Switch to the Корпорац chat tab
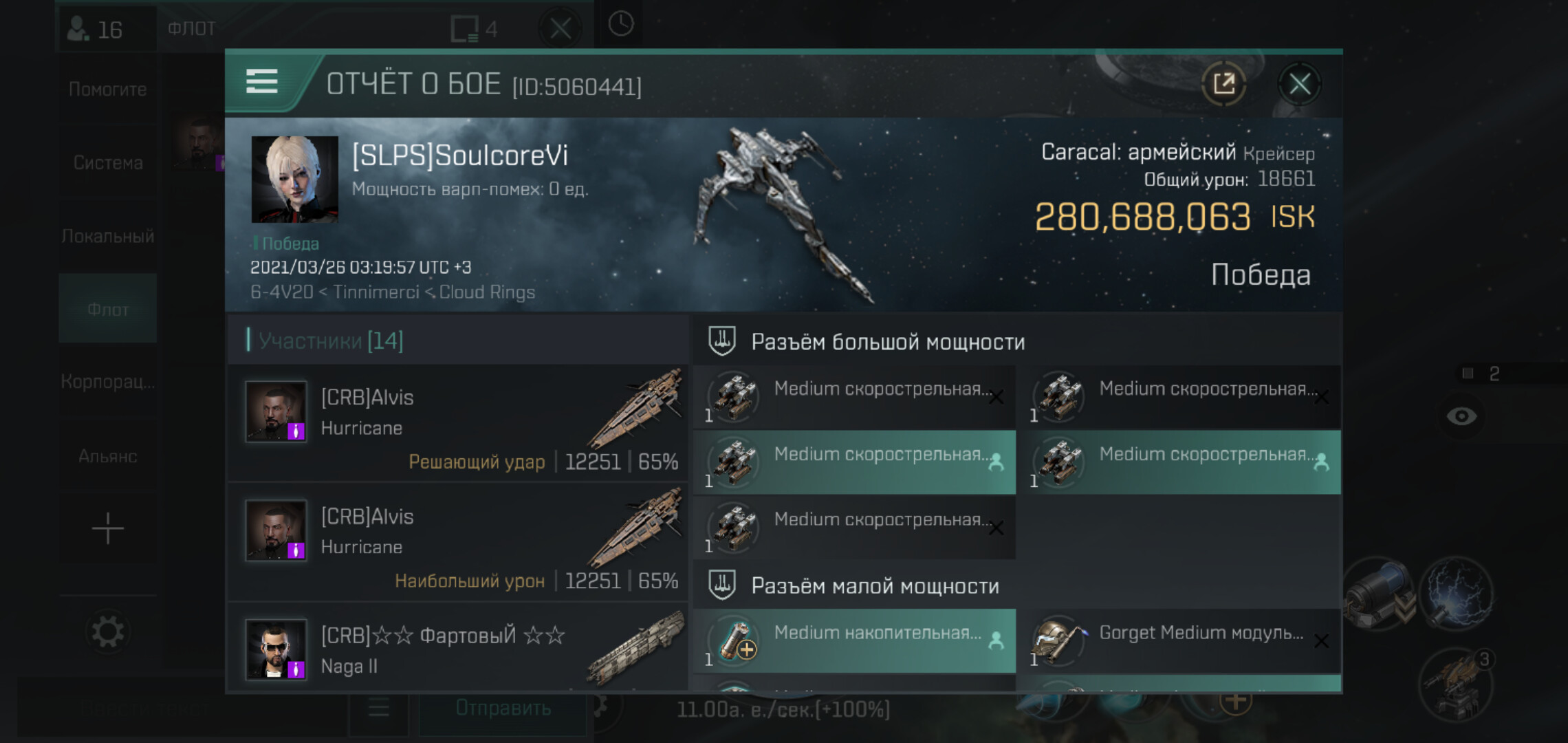This screenshot has width=1568, height=743. [107, 381]
